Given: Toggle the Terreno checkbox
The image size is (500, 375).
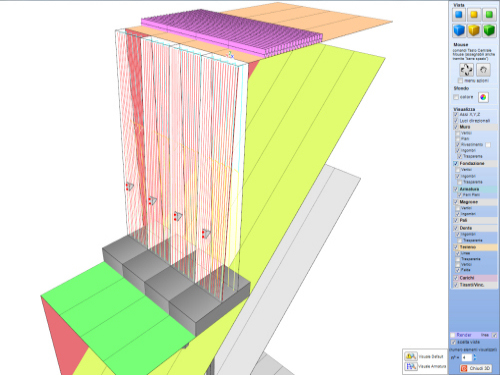Looking at the screenshot, I should pos(456,247).
